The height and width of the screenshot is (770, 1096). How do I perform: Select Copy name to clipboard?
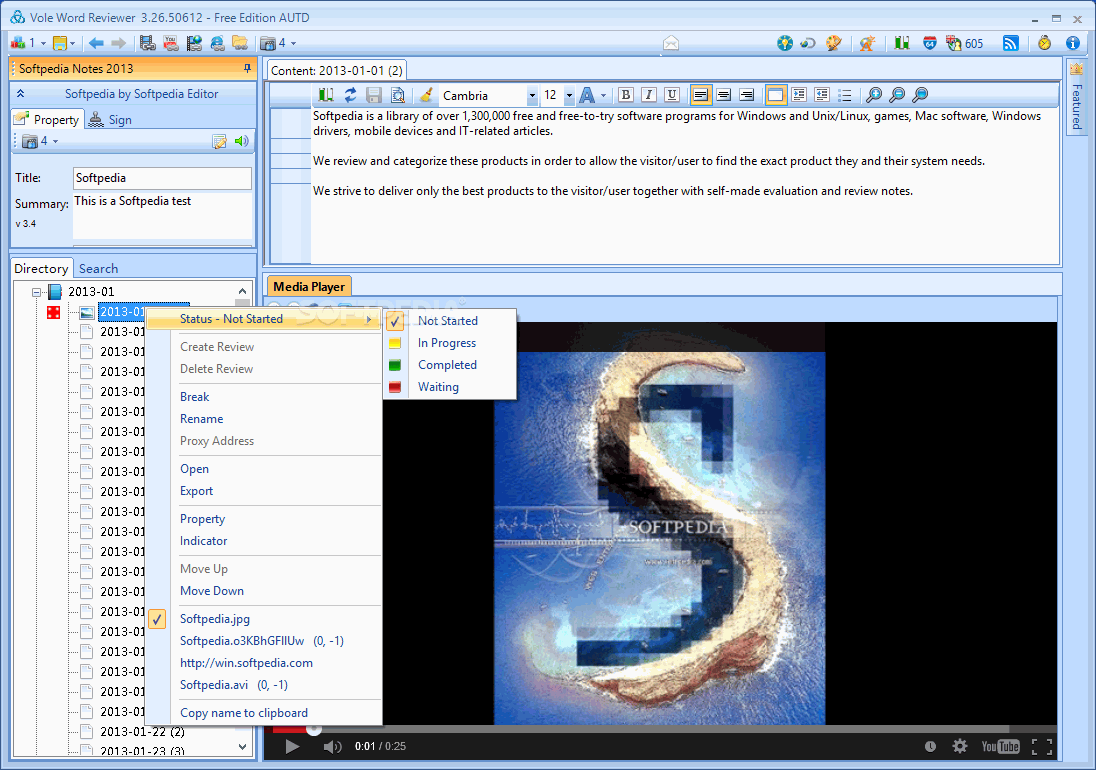tap(244, 713)
